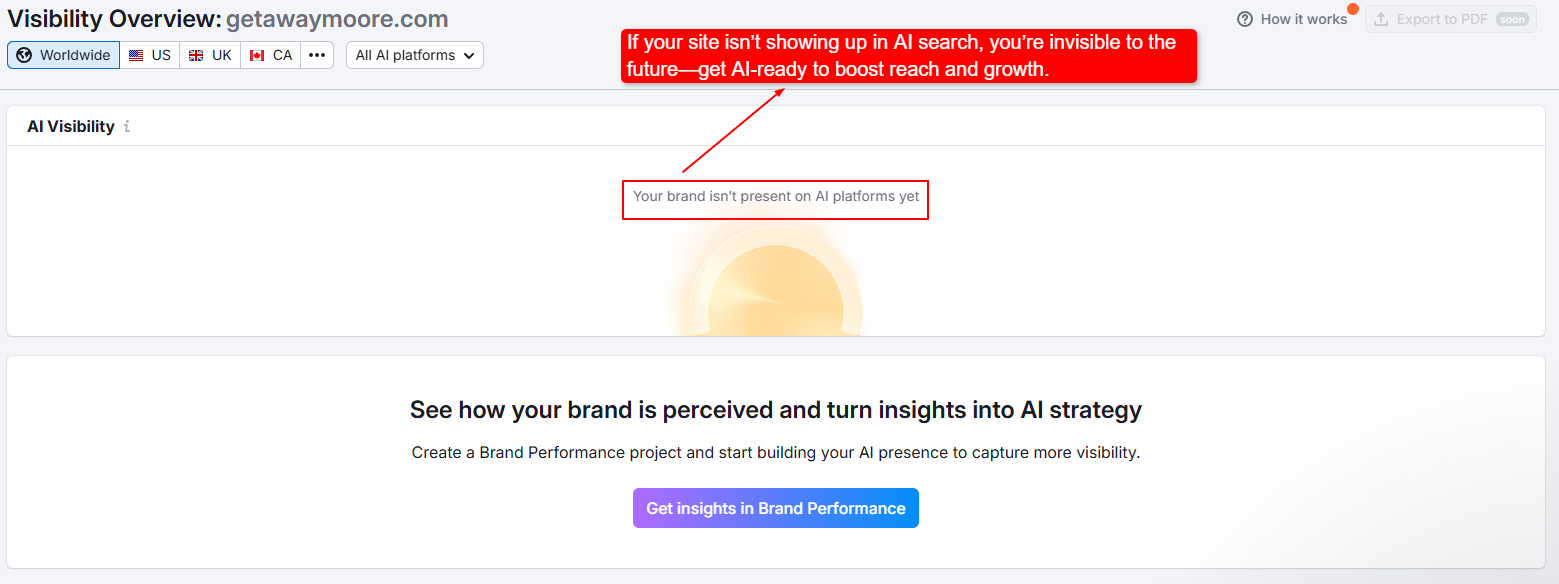Screen dimensions: 1559x584
Task: Select the US flag icon
Action: point(136,55)
